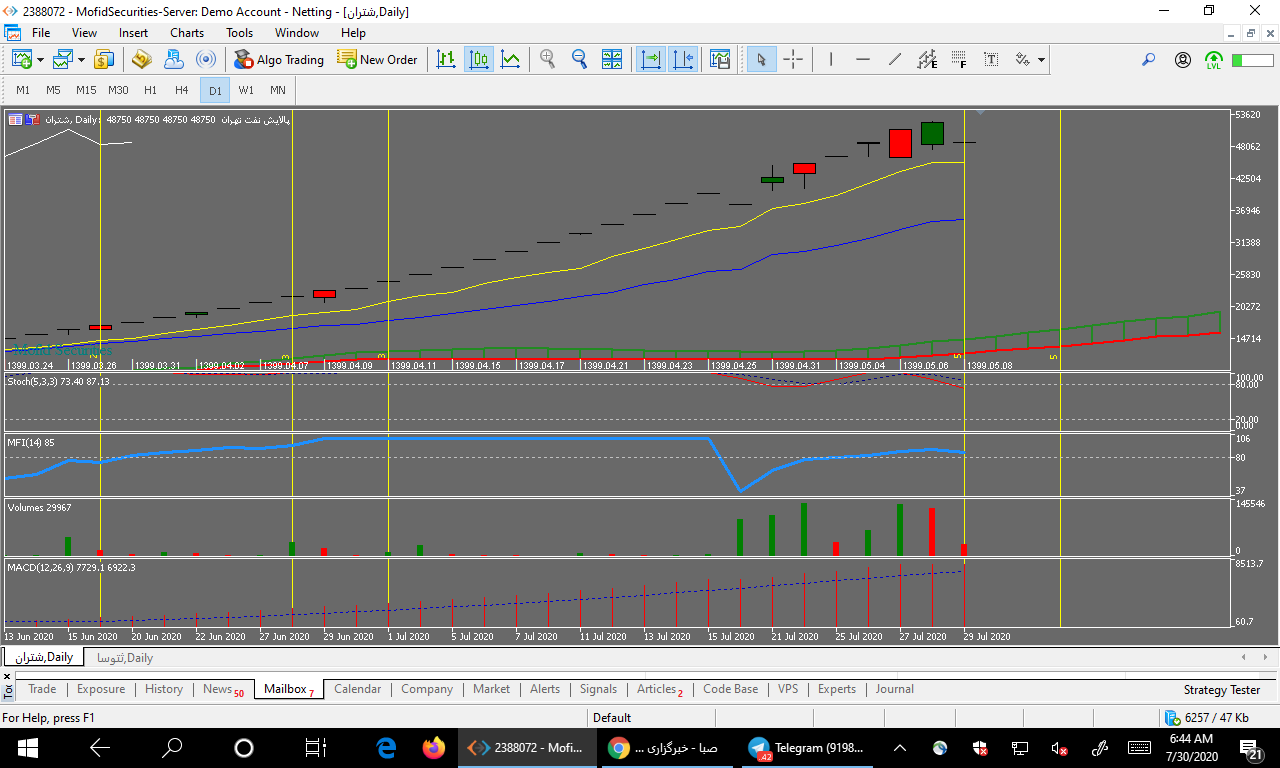Select the Fibonacci retracement tool
Viewport: 1280px width, 768px height.
click(x=958, y=59)
